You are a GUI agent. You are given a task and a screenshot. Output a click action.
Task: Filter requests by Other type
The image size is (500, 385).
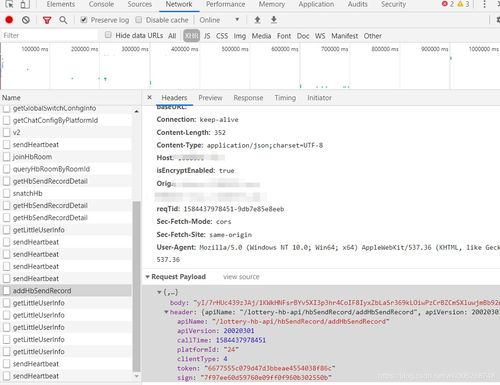373,36
